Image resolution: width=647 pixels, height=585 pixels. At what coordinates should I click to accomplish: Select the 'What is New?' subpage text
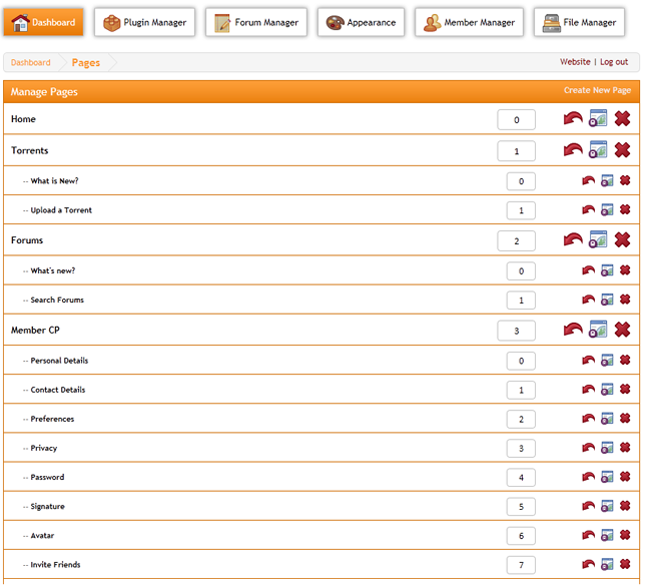(54, 181)
